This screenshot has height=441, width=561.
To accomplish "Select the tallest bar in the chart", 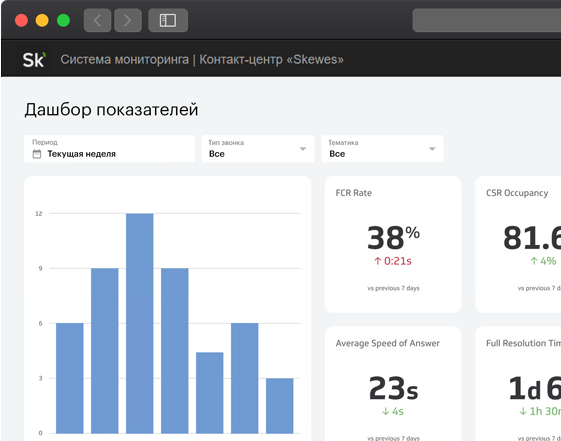I will point(140,323).
